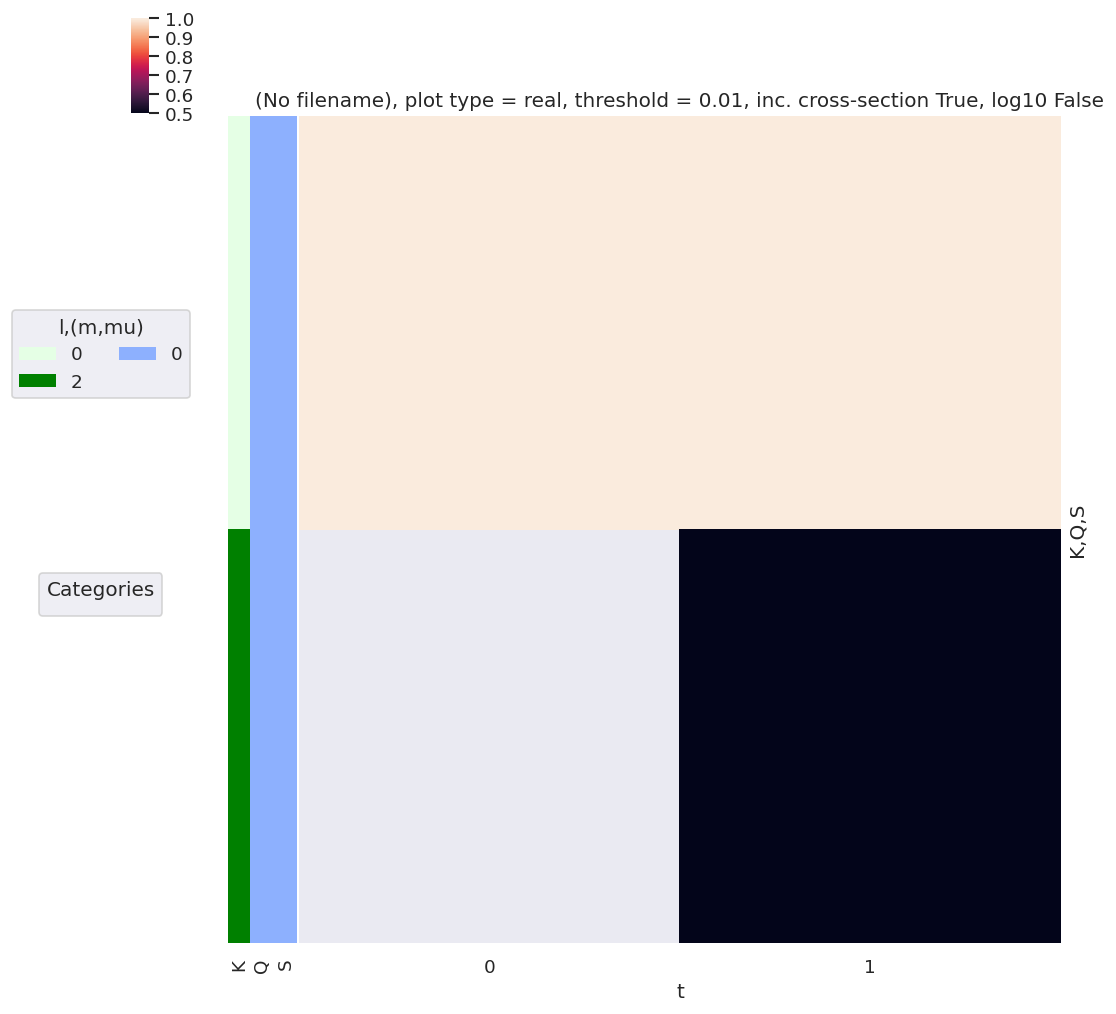Click the top peach heatmap cell at t=1
1116x1014 pixels.
coord(870,322)
